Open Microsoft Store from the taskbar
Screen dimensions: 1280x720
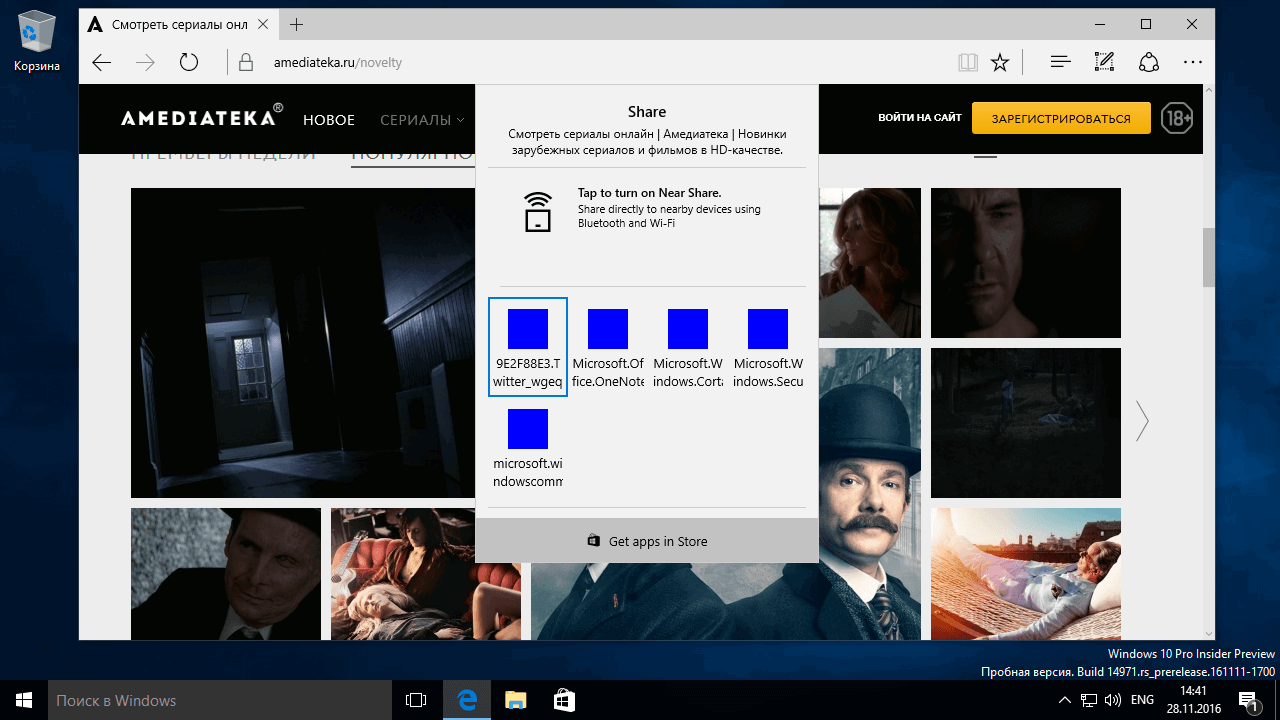564,700
